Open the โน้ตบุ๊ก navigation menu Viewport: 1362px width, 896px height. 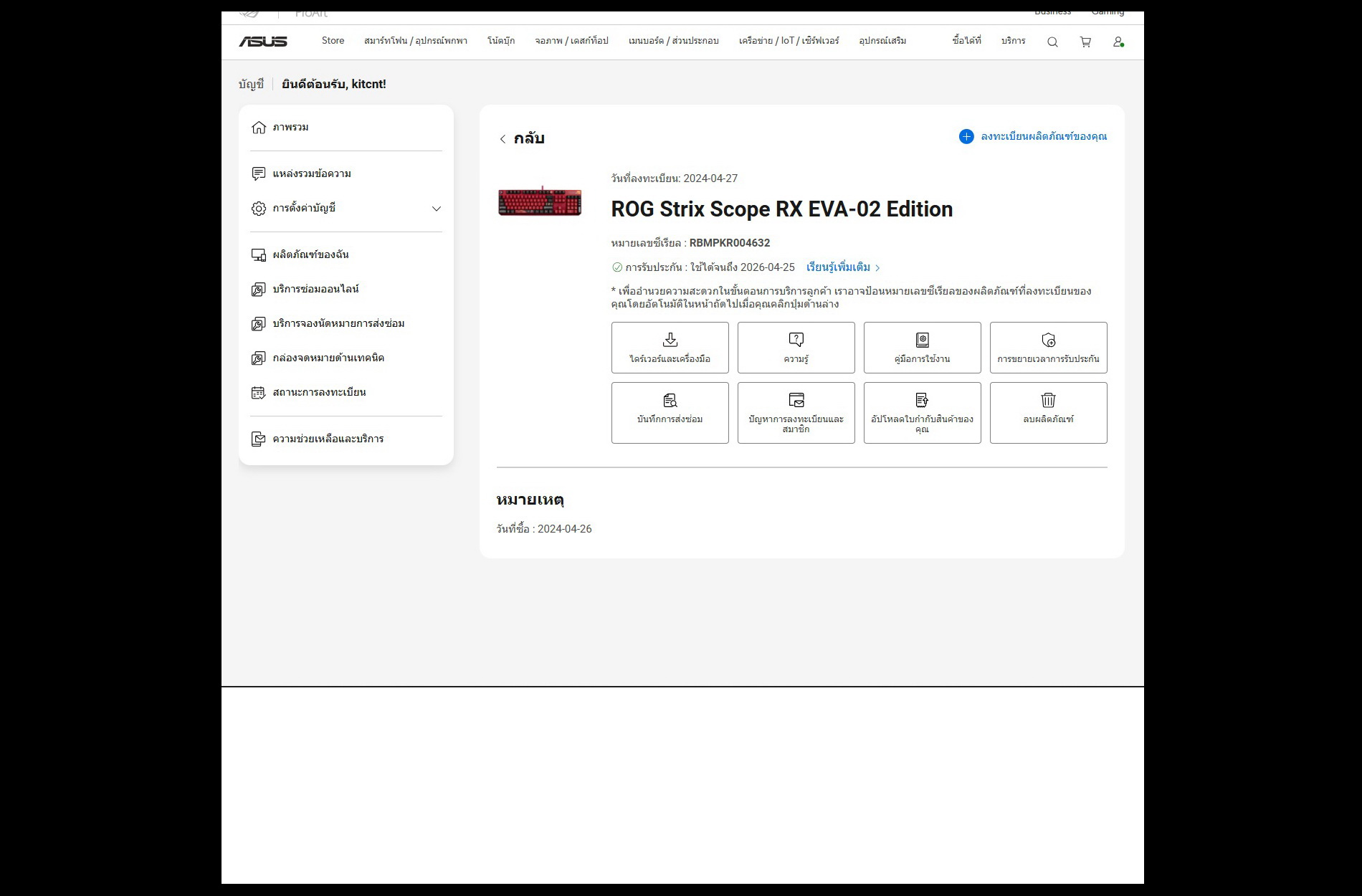point(501,41)
